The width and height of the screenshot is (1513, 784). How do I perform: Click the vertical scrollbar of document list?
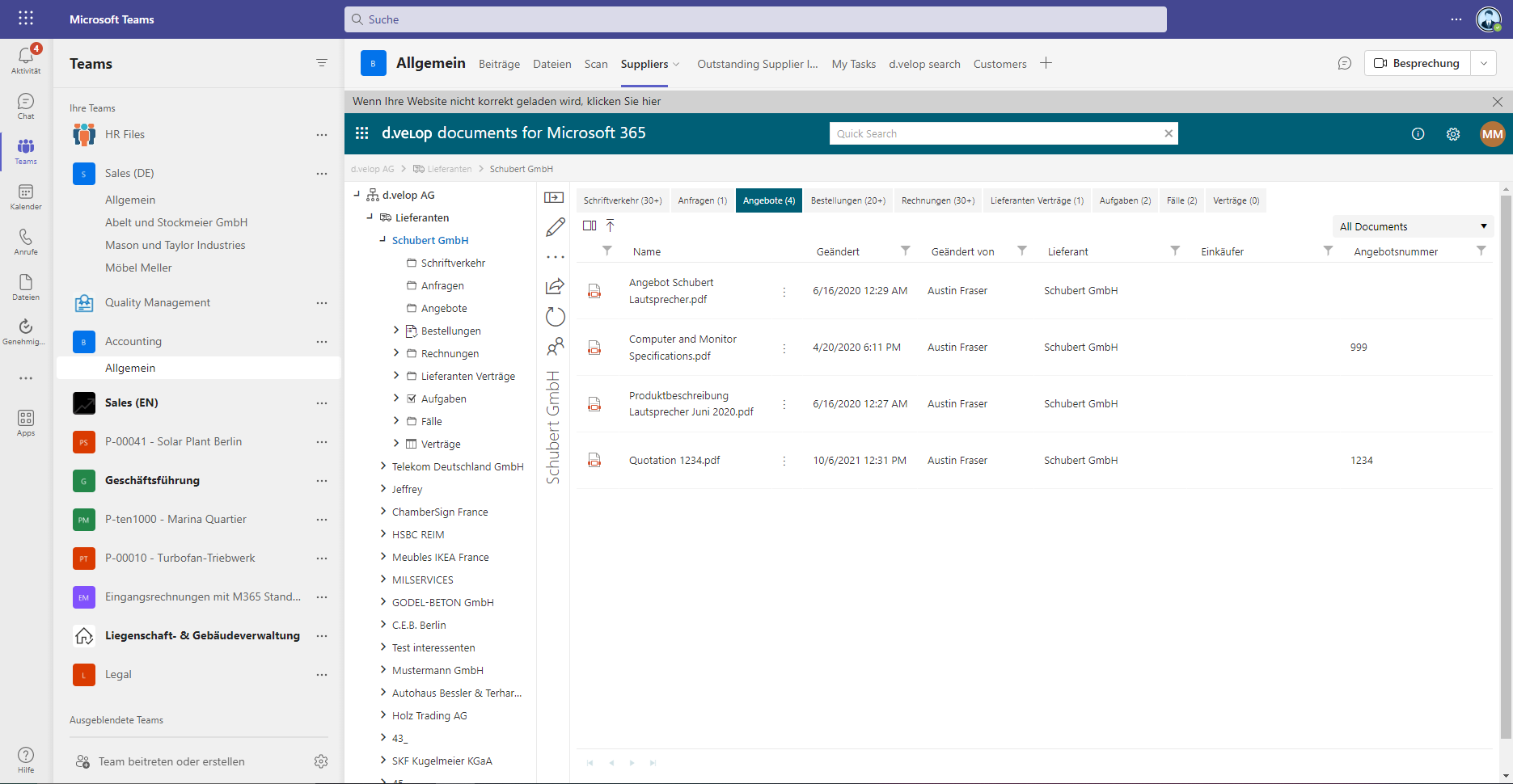pos(1505,469)
